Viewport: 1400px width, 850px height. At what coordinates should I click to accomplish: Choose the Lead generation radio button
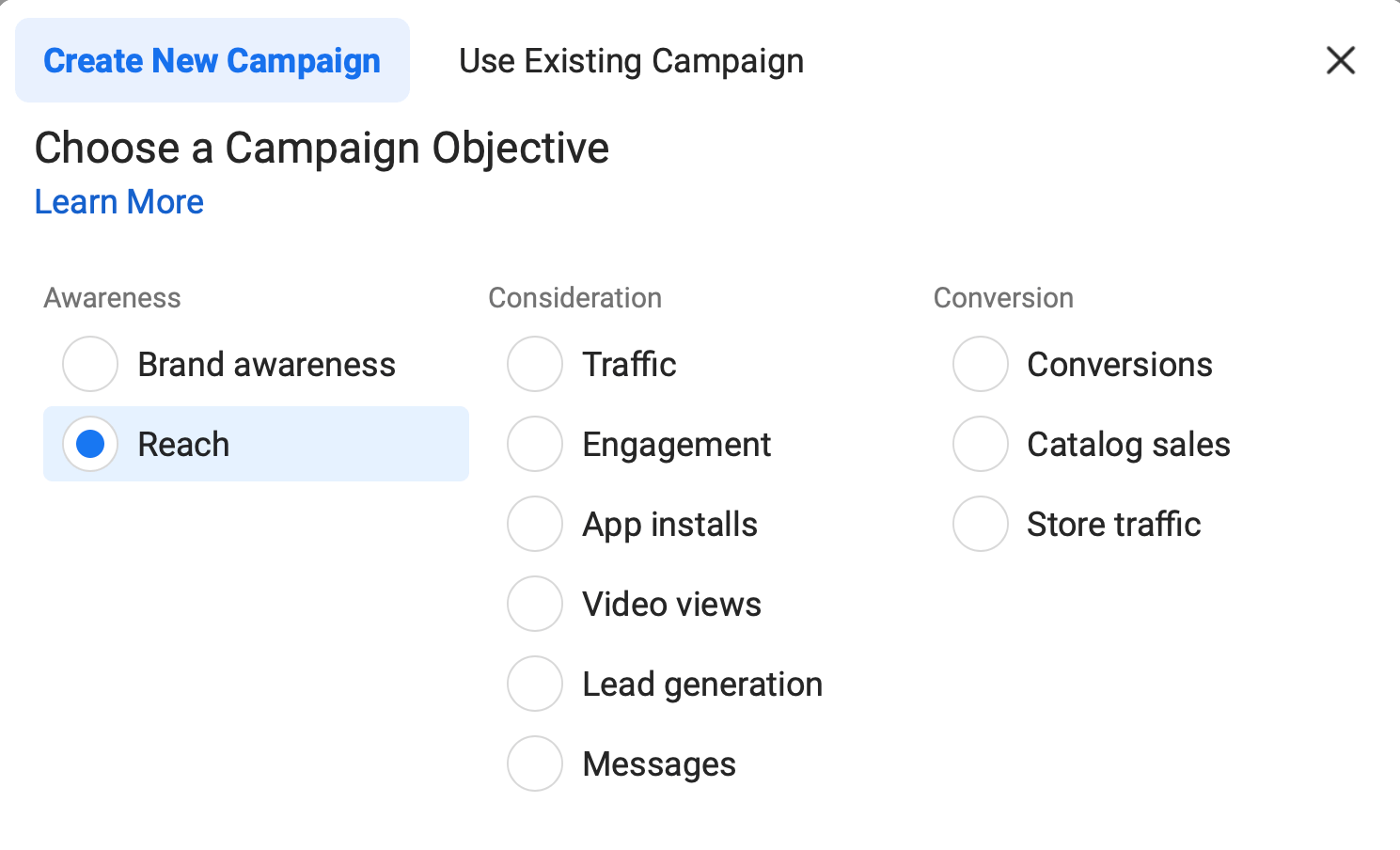(535, 684)
